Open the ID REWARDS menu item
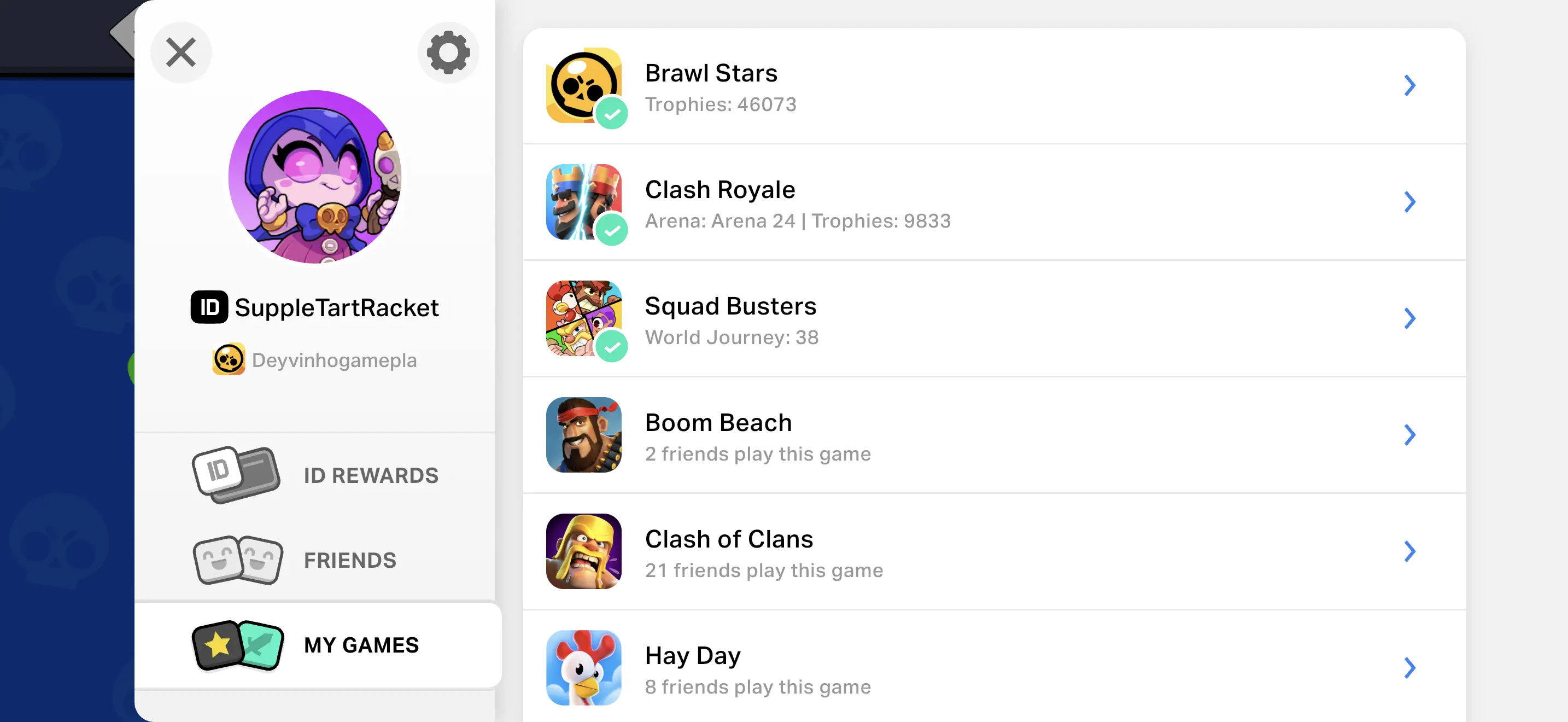This screenshot has width=1568, height=722. tap(371, 475)
